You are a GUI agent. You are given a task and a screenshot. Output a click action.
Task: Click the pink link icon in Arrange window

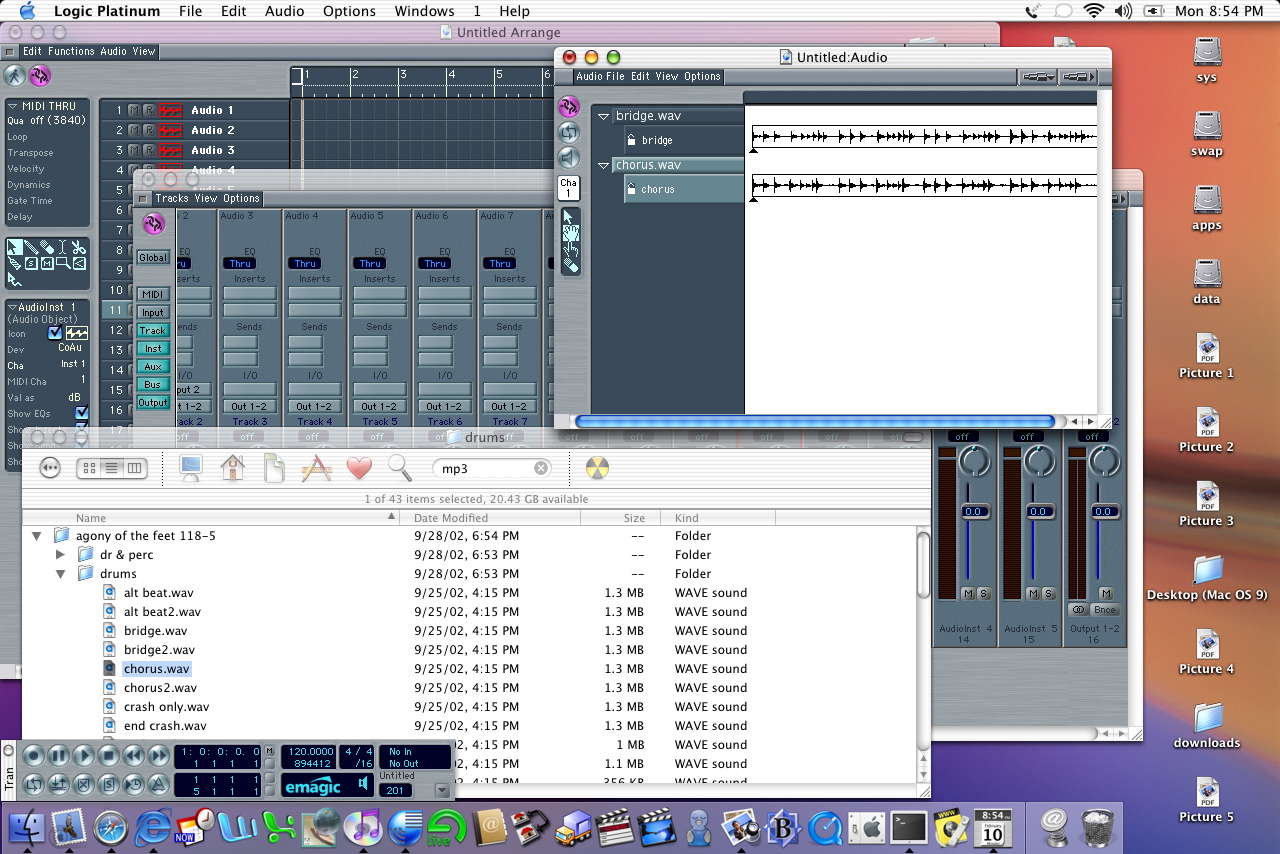40,76
